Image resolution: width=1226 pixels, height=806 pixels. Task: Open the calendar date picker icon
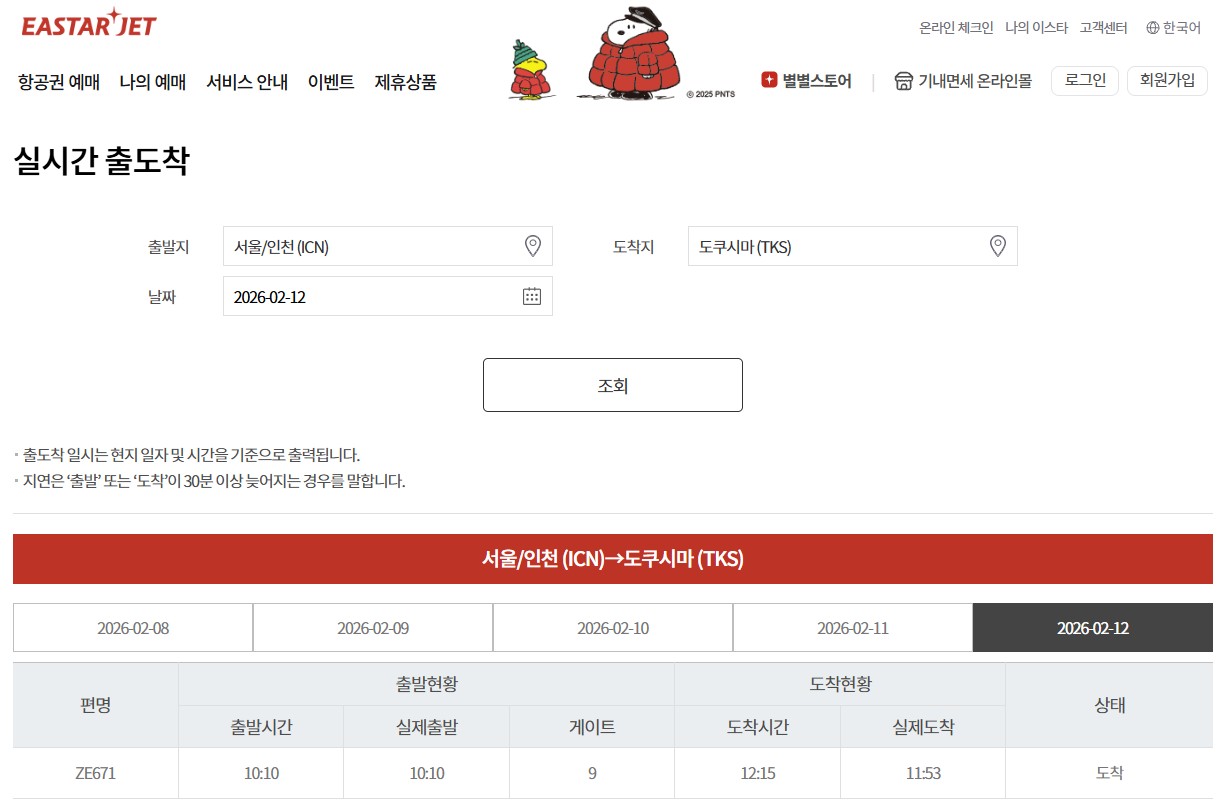[532, 296]
